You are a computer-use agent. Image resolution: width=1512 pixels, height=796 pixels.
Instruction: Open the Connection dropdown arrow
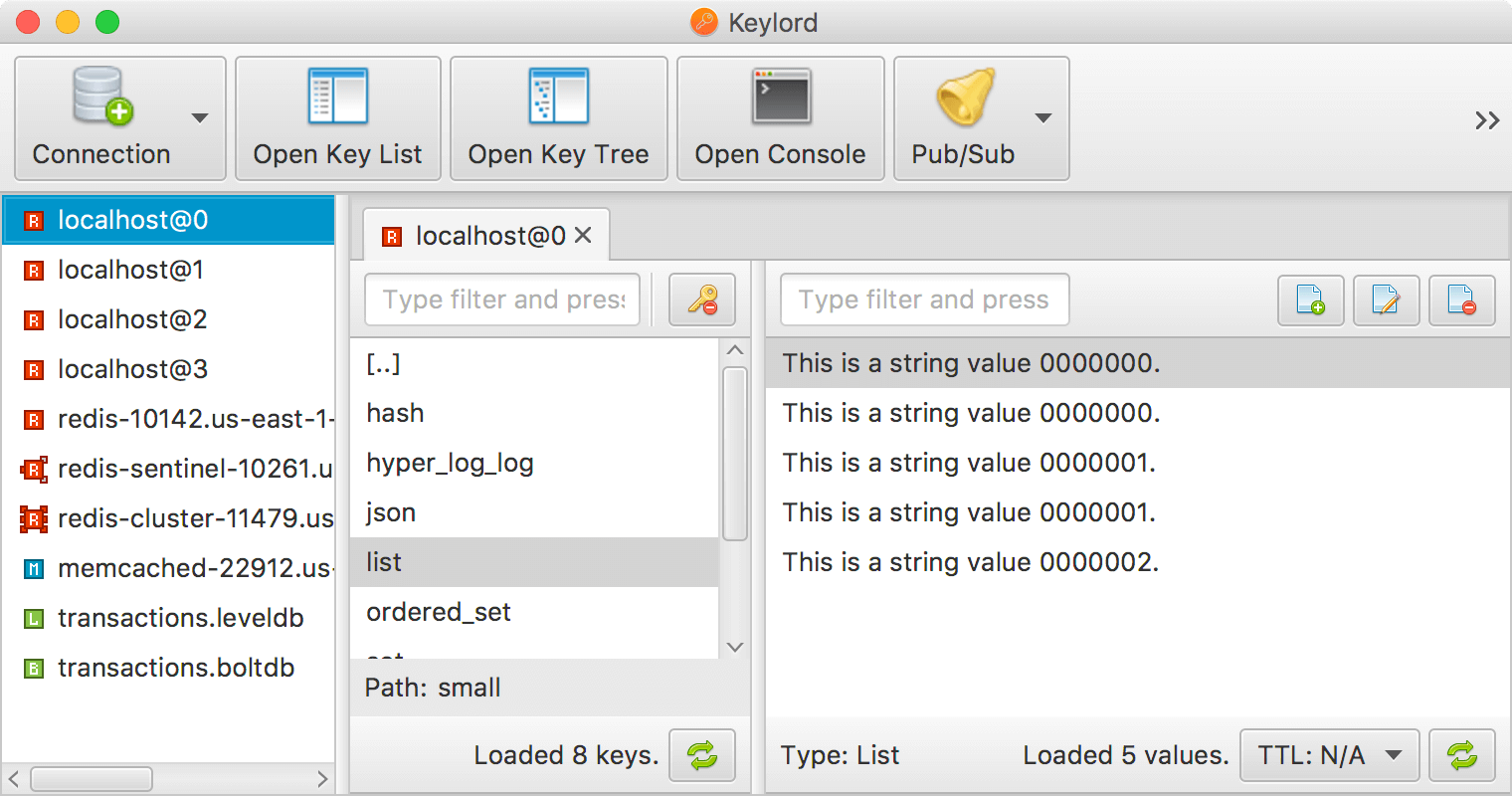200,118
